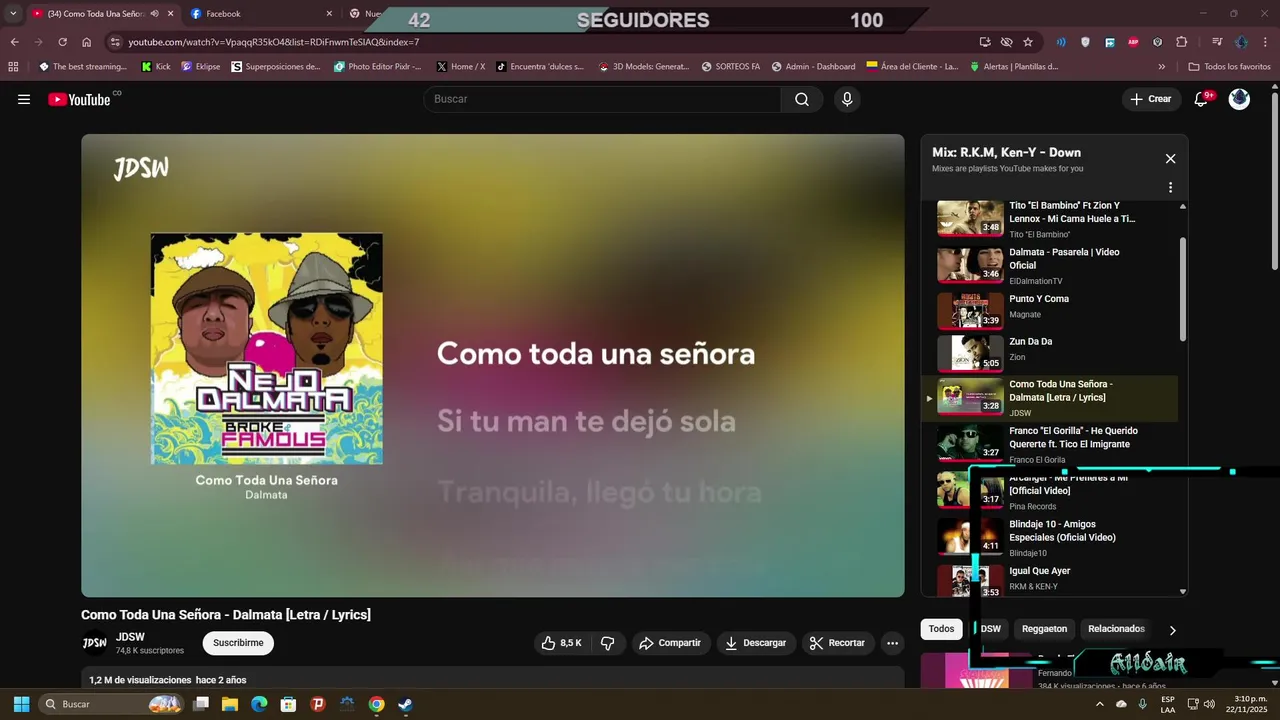Go back with the browser back arrow
This screenshot has width=1280, height=720.
[14, 42]
